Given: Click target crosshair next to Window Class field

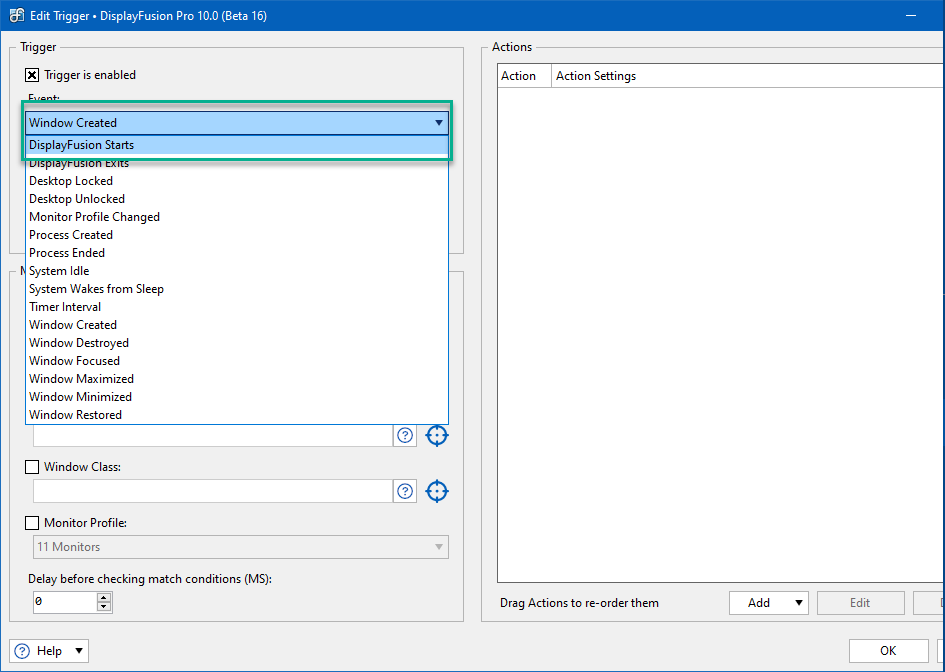Looking at the screenshot, I should (437, 491).
